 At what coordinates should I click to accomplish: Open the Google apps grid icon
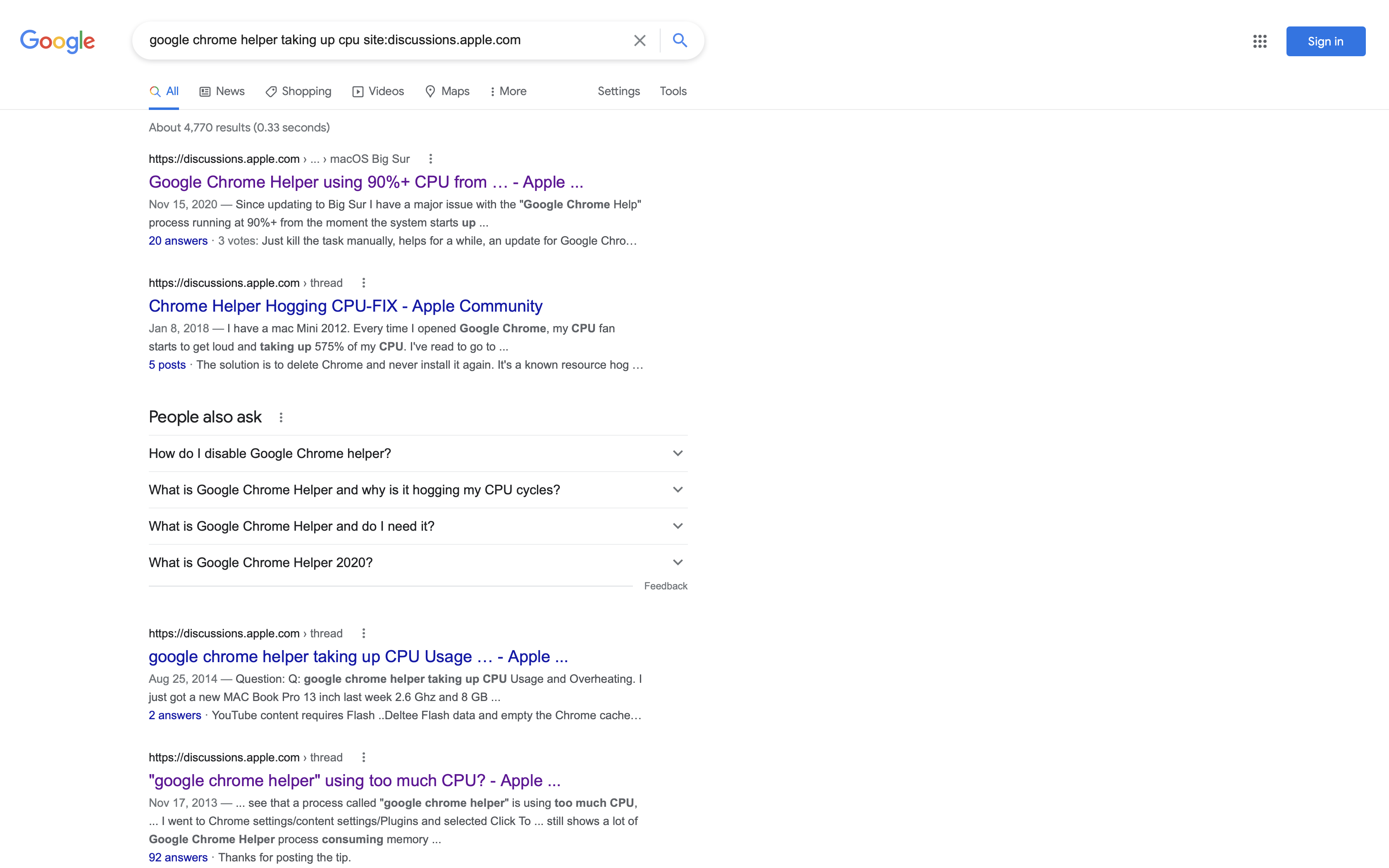[1259, 41]
